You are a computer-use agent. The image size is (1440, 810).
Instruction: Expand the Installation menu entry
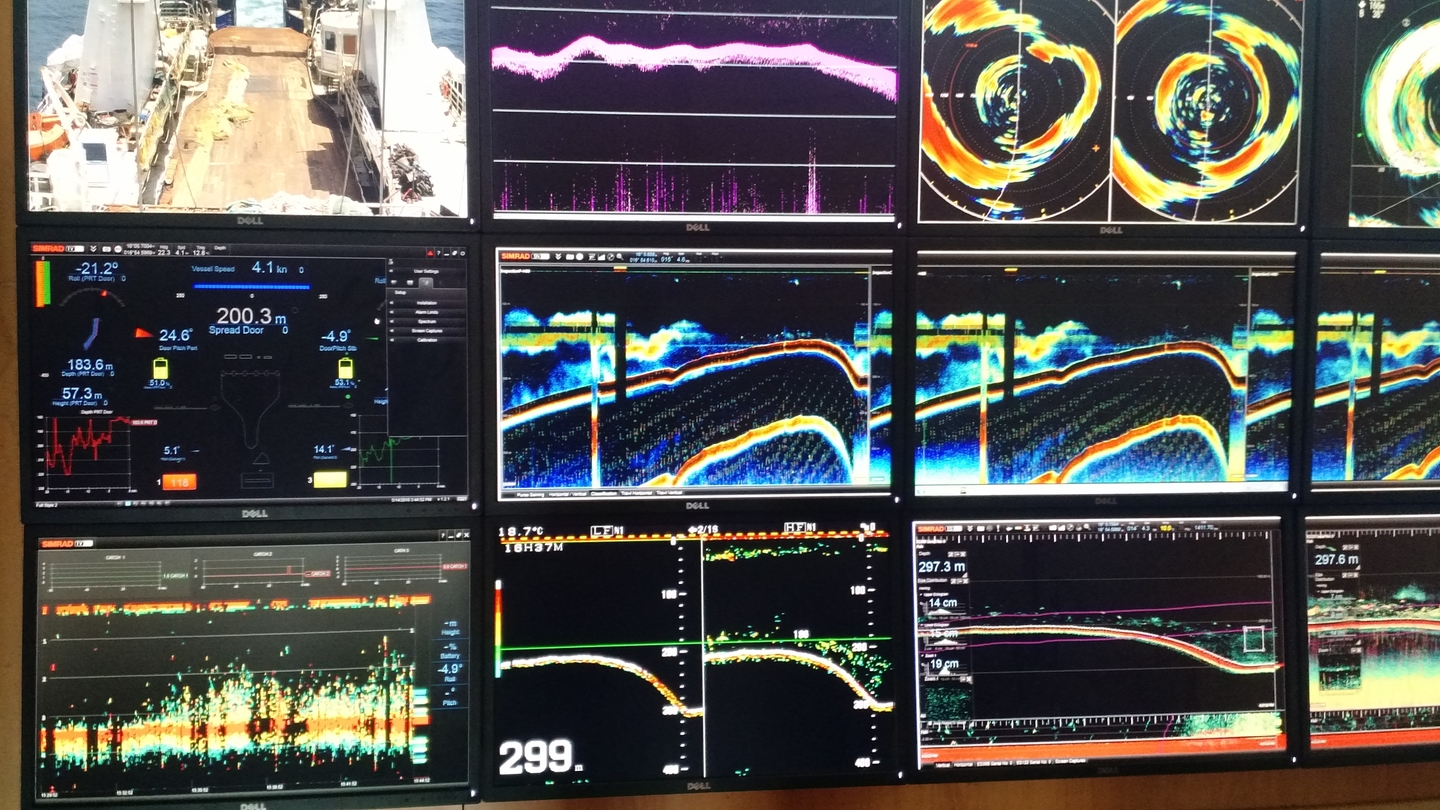(427, 302)
